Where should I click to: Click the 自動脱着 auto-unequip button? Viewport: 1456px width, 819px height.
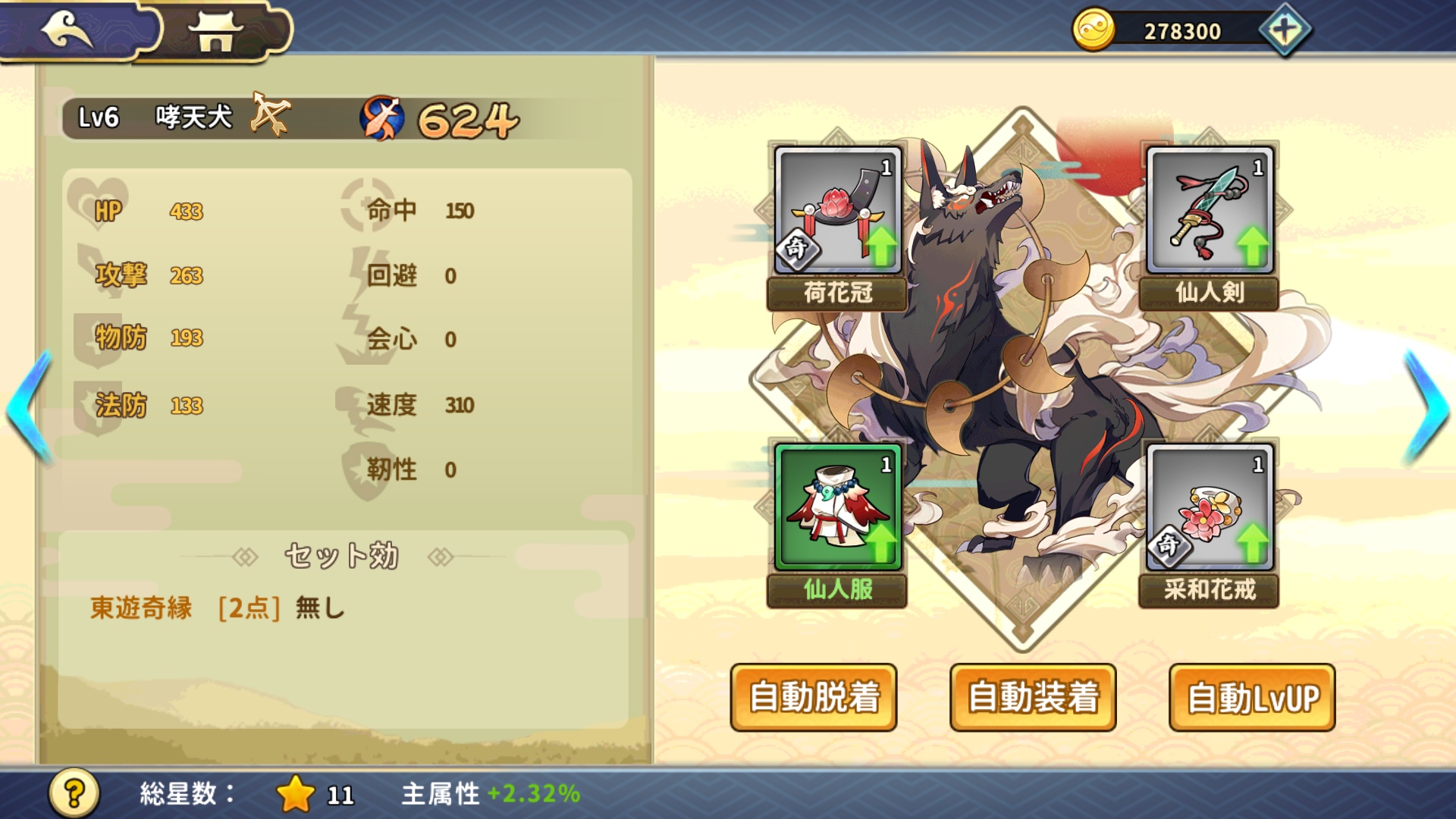pyautogui.click(x=814, y=698)
